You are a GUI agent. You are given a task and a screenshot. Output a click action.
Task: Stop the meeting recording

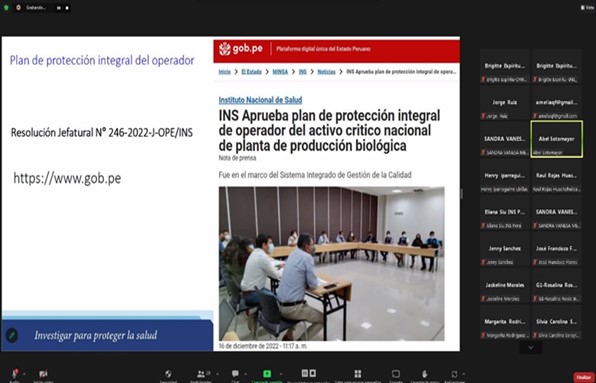coord(67,8)
